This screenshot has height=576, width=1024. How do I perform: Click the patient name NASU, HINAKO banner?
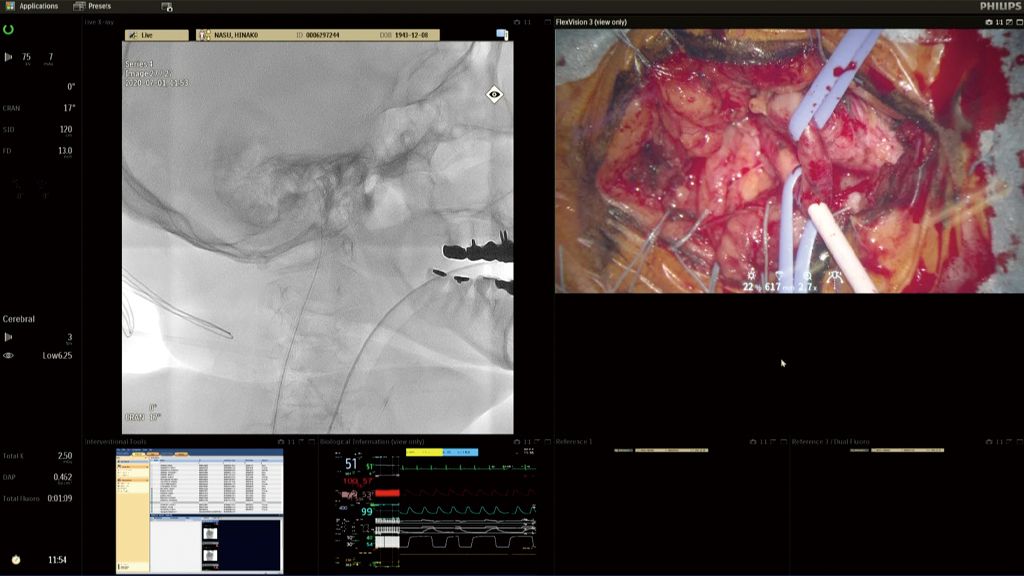(318, 35)
